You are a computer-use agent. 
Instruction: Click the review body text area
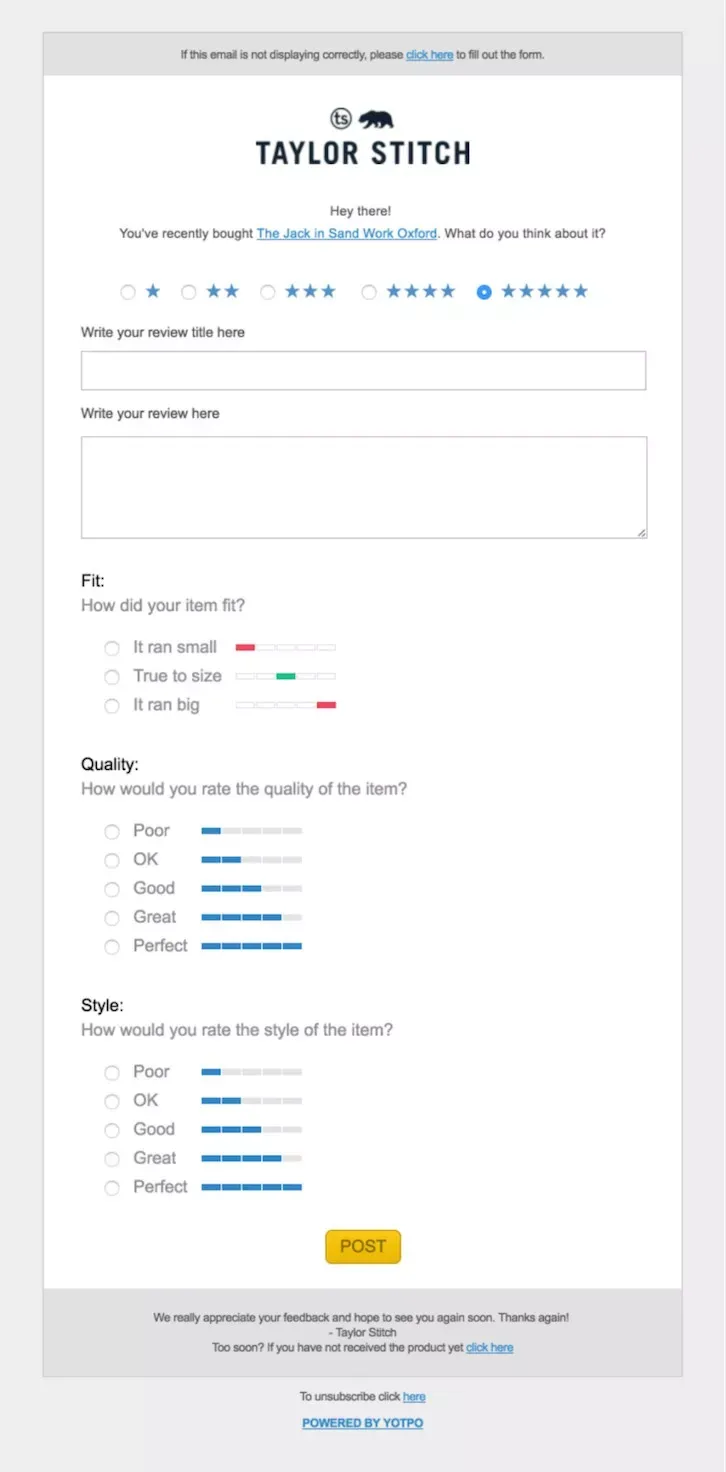click(x=363, y=487)
